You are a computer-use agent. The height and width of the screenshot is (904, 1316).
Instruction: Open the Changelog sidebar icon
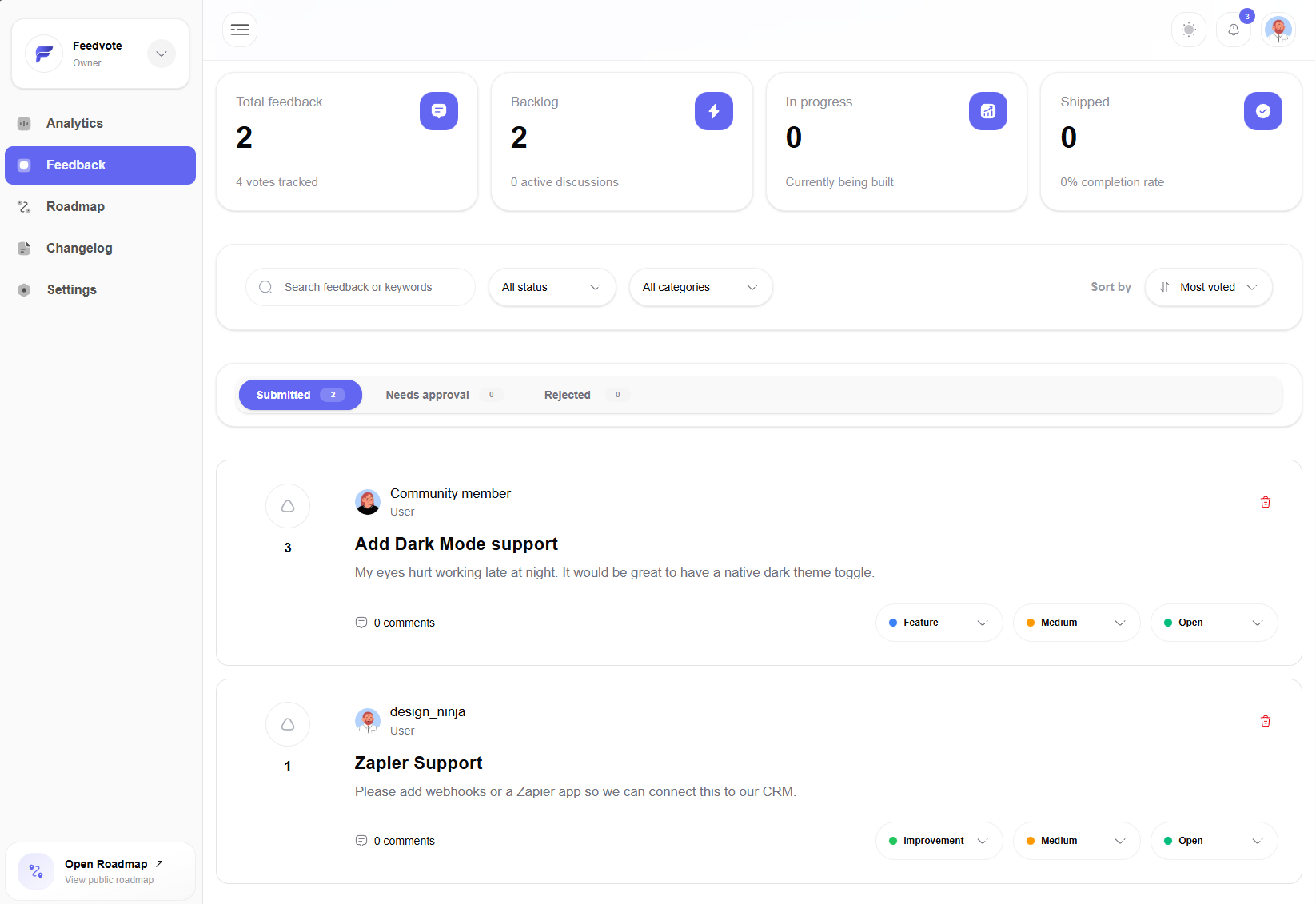click(x=24, y=248)
